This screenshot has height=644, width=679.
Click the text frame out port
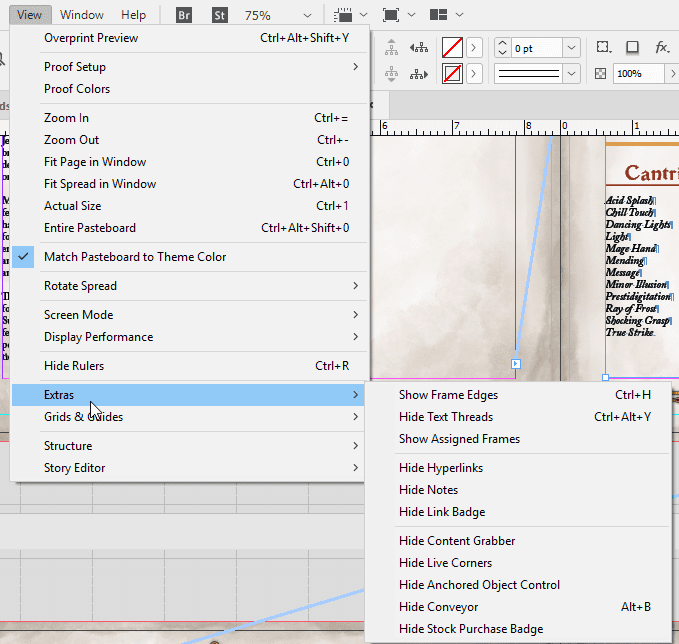coord(516,364)
